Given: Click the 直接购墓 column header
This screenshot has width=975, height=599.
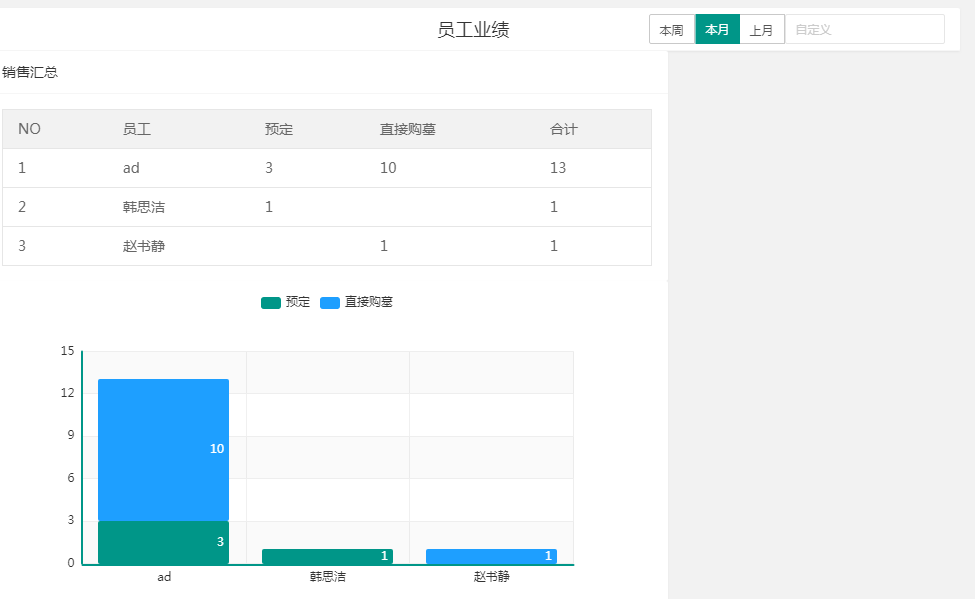Looking at the screenshot, I should (x=407, y=129).
